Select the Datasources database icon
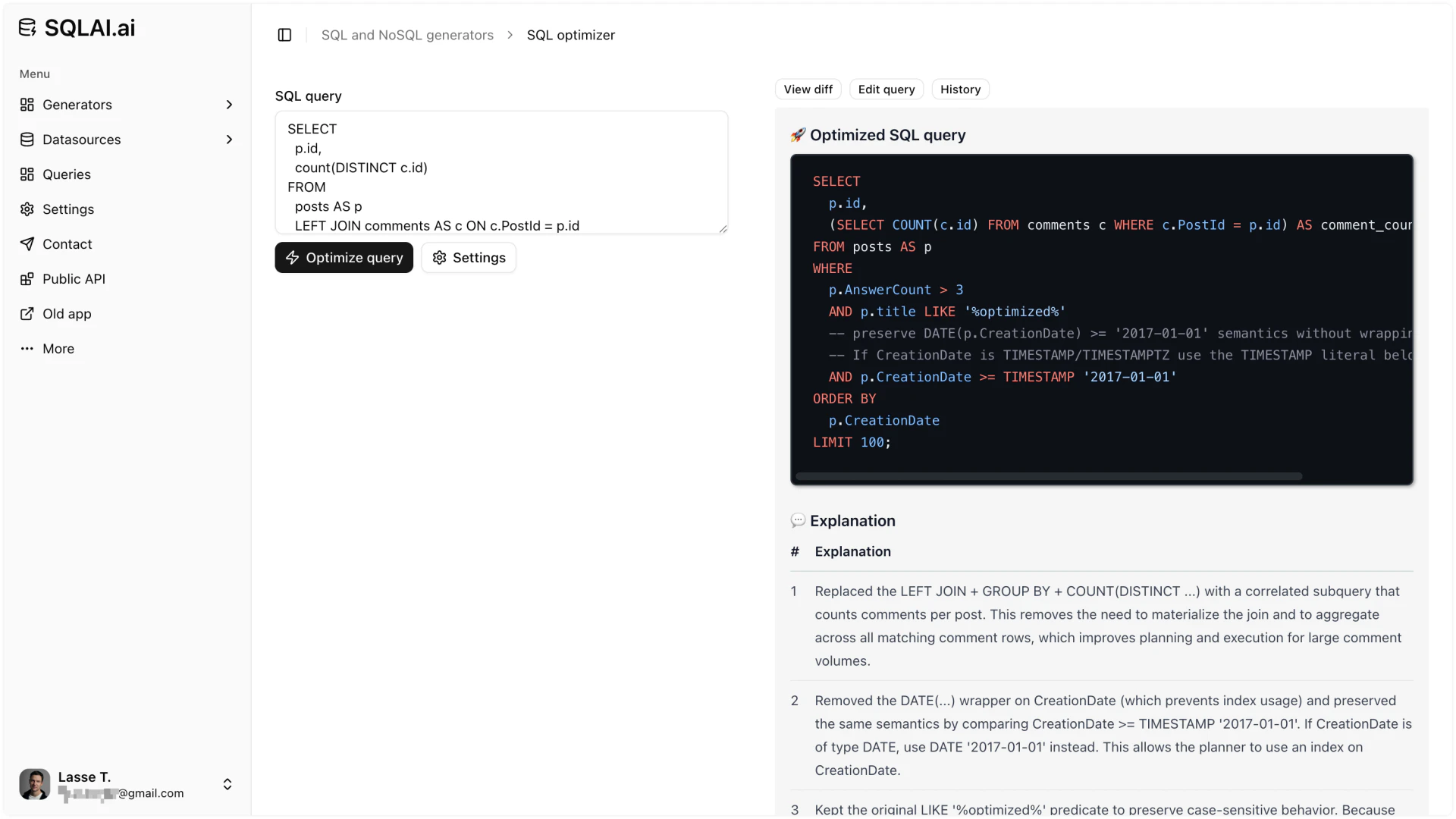The image size is (1456, 819). (x=27, y=140)
